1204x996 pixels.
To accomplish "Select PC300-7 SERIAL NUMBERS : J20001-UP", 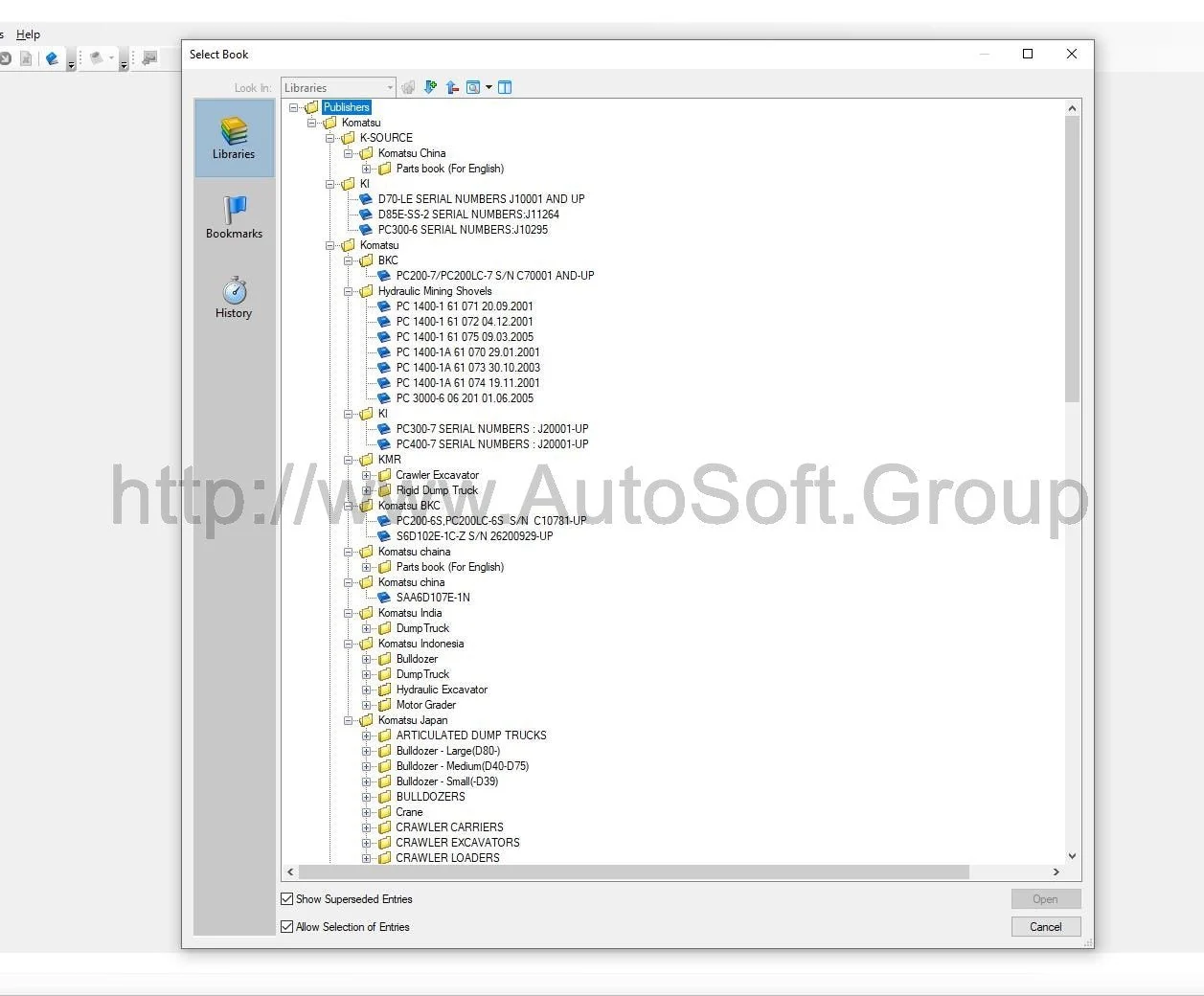I will point(492,429).
